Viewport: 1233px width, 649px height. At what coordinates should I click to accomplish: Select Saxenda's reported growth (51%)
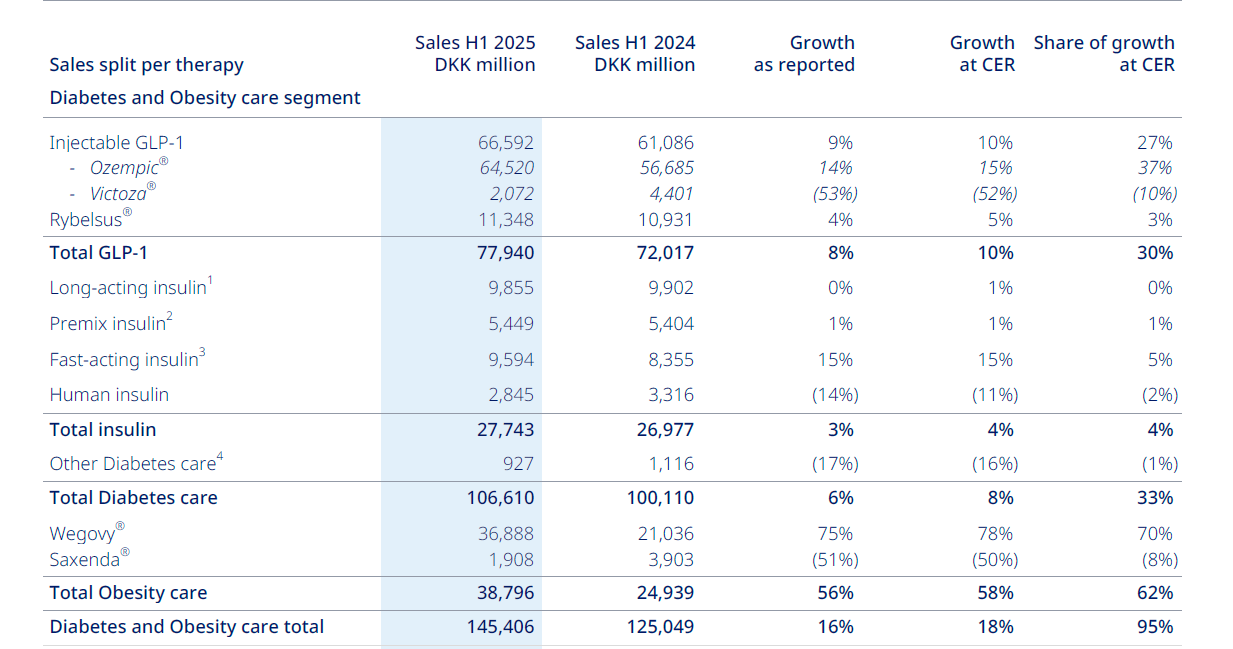coord(835,560)
